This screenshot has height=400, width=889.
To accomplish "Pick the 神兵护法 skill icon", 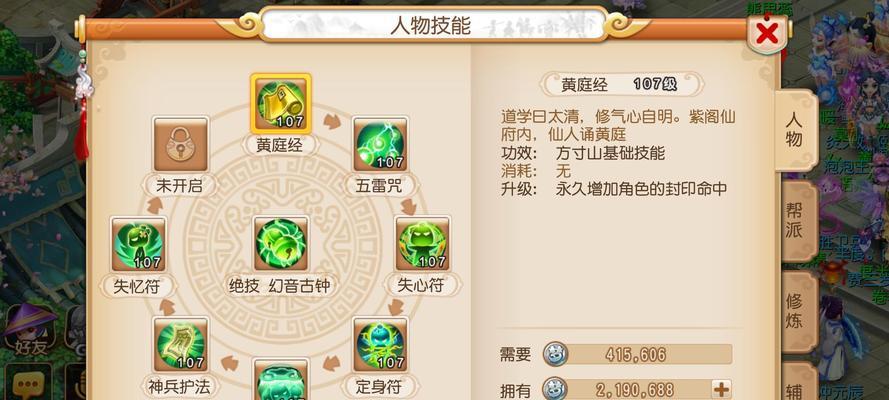I will (181, 344).
